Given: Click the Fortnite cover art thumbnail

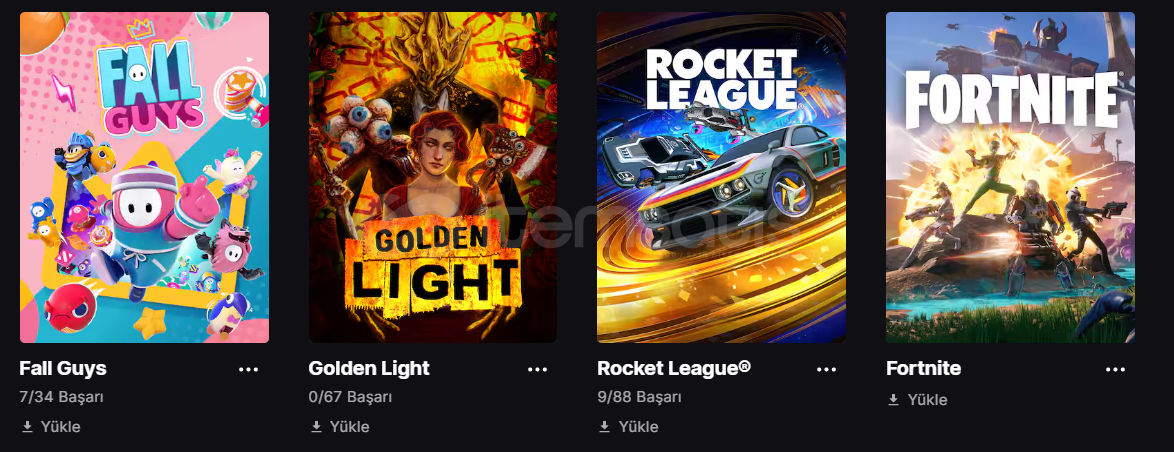Looking at the screenshot, I should point(1011,177).
